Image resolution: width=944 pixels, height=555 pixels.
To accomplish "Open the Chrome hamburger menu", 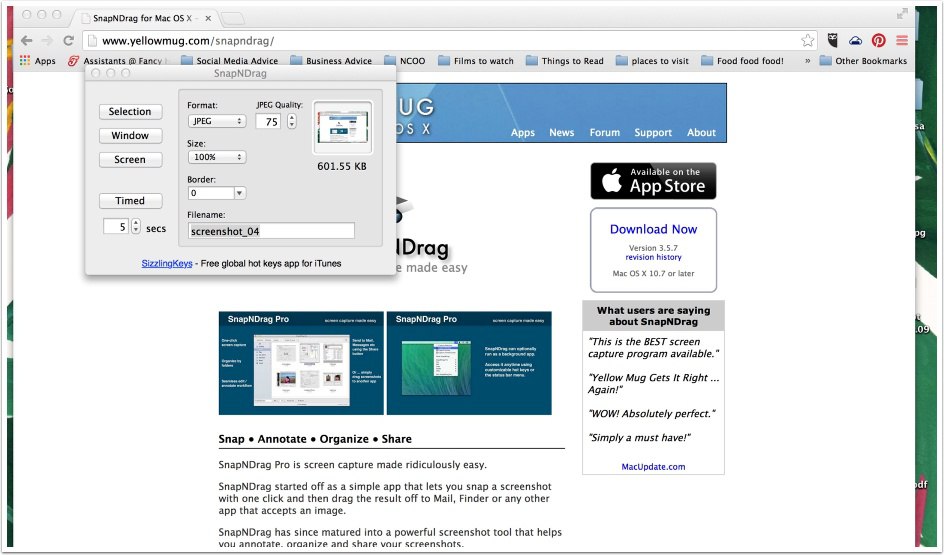I will click(902, 40).
